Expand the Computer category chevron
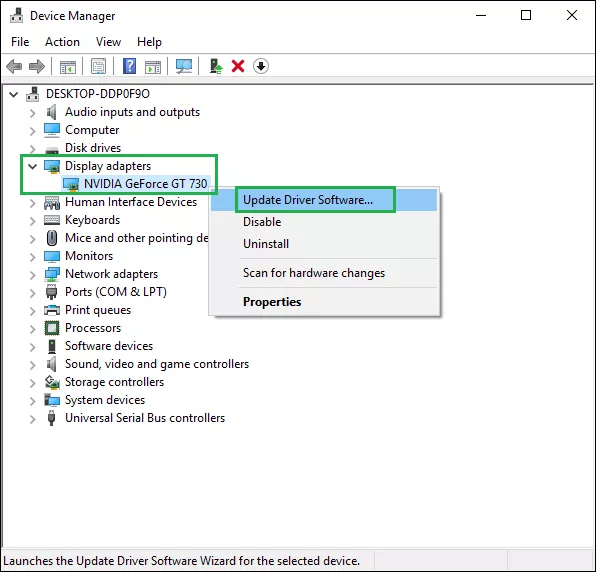 point(33,131)
